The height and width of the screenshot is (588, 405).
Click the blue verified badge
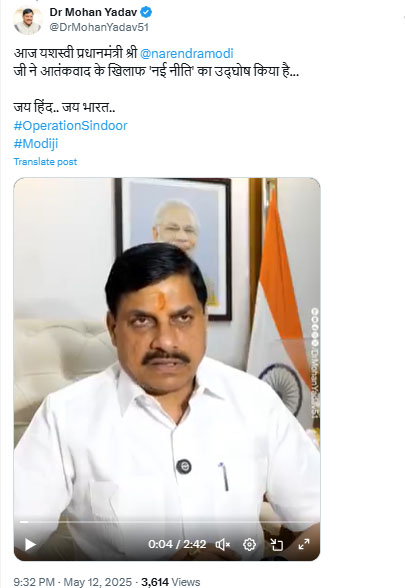click(146, 12)
